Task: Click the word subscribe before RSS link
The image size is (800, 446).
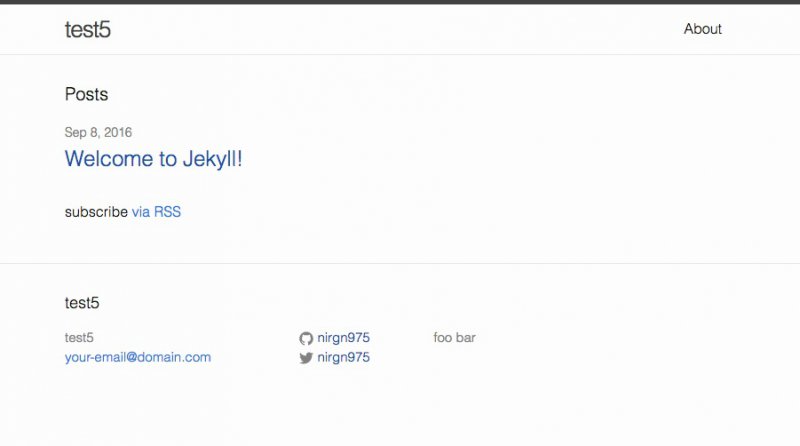Action: (x=96, y=212)
